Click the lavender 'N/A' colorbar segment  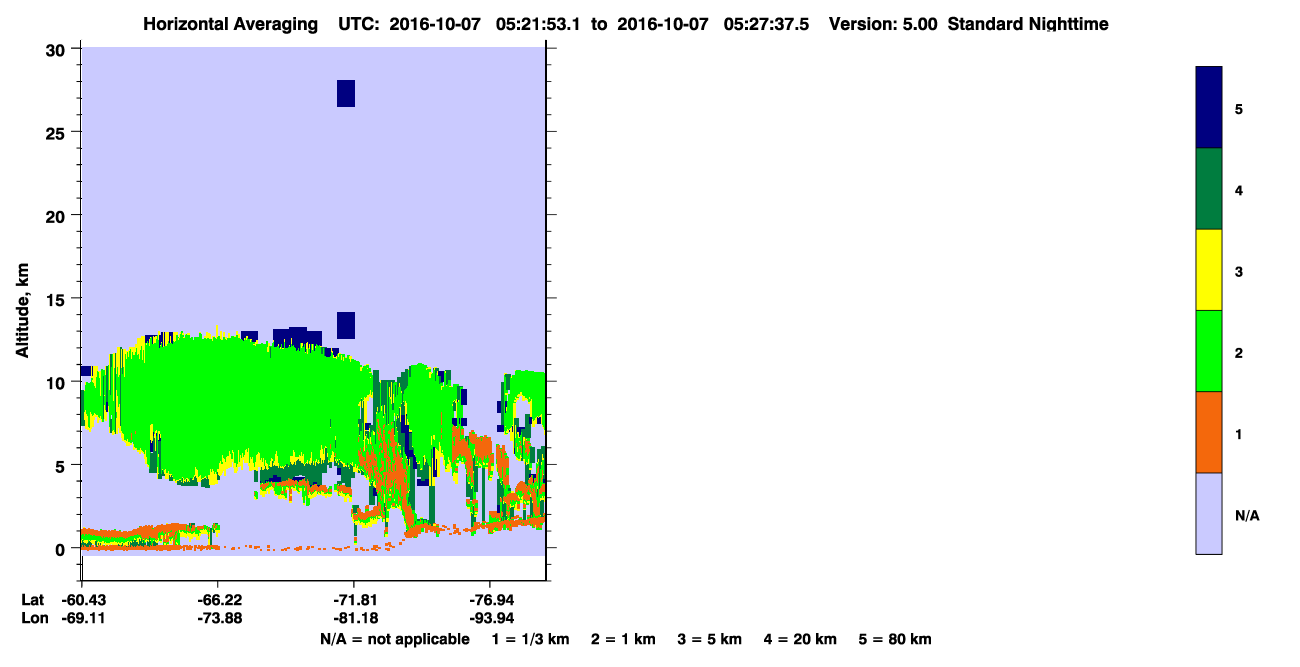pyautogui.click(x=1209, y=513)
